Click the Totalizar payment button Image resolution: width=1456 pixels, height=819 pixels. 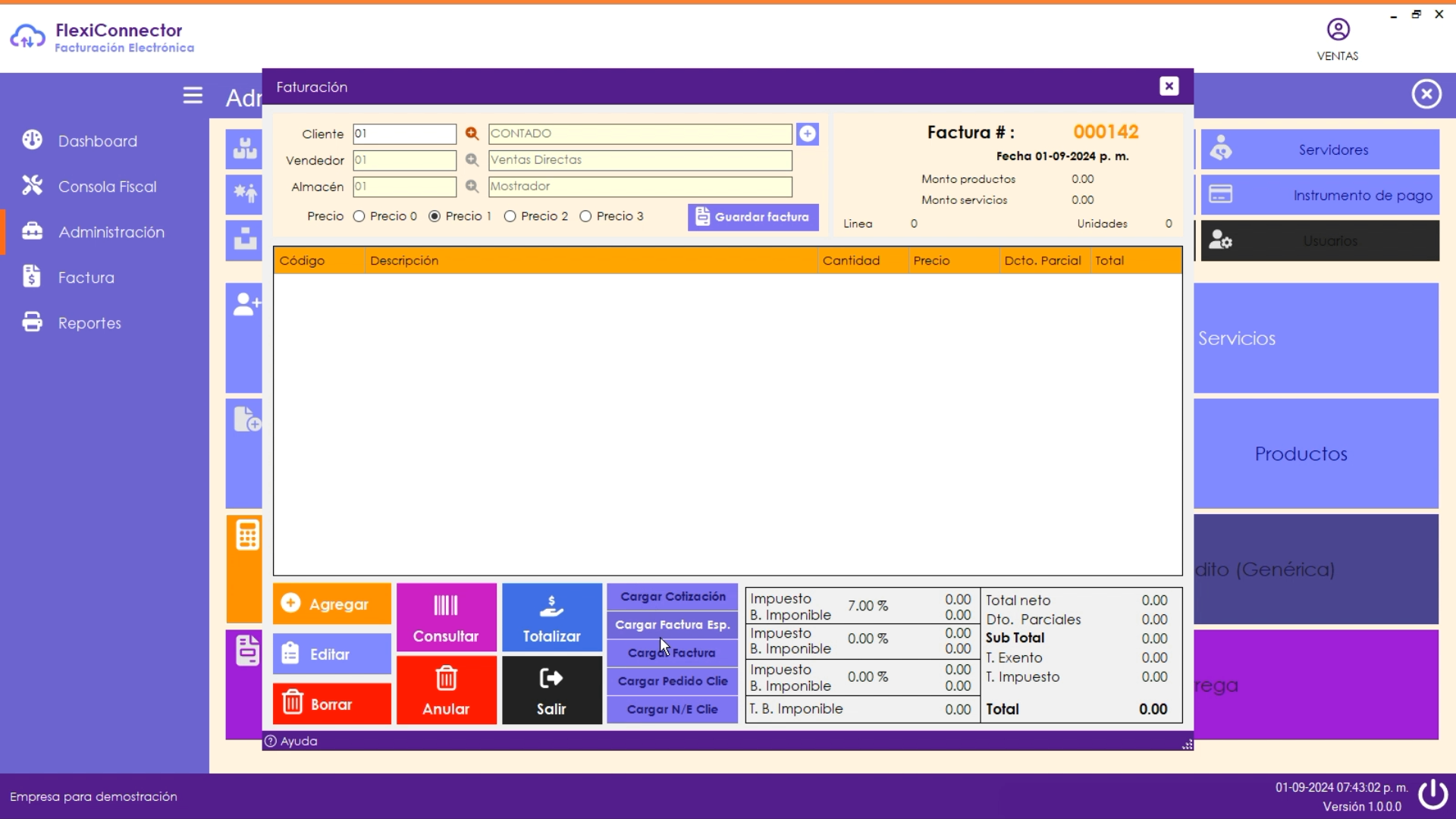point(551,618)
